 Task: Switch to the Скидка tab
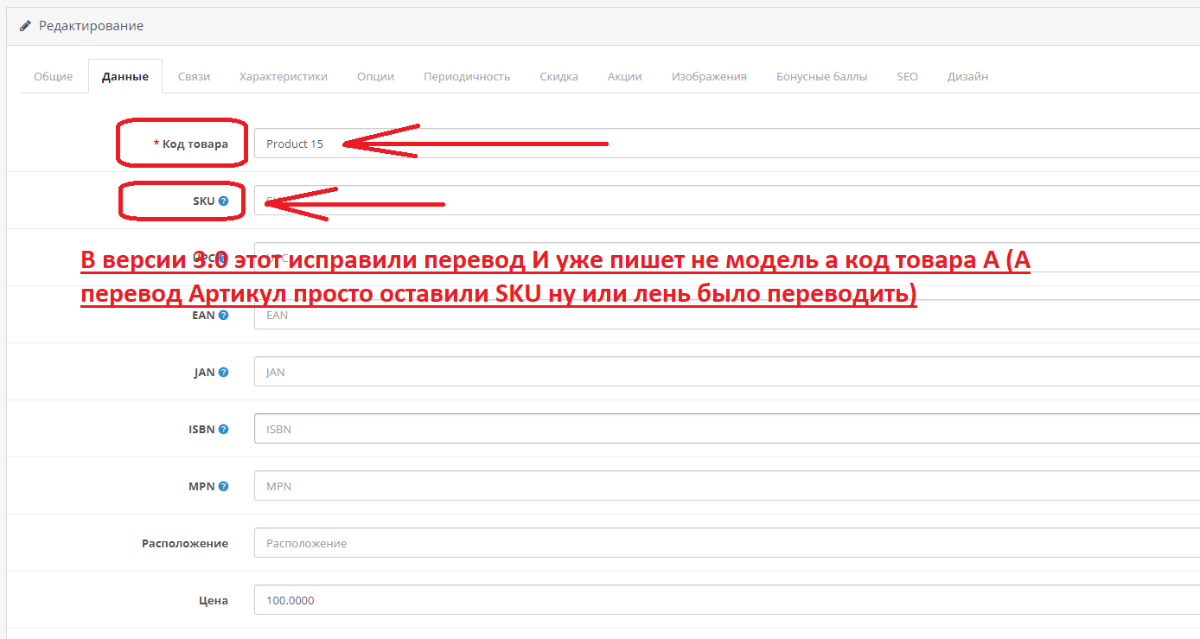click(559, 76)
